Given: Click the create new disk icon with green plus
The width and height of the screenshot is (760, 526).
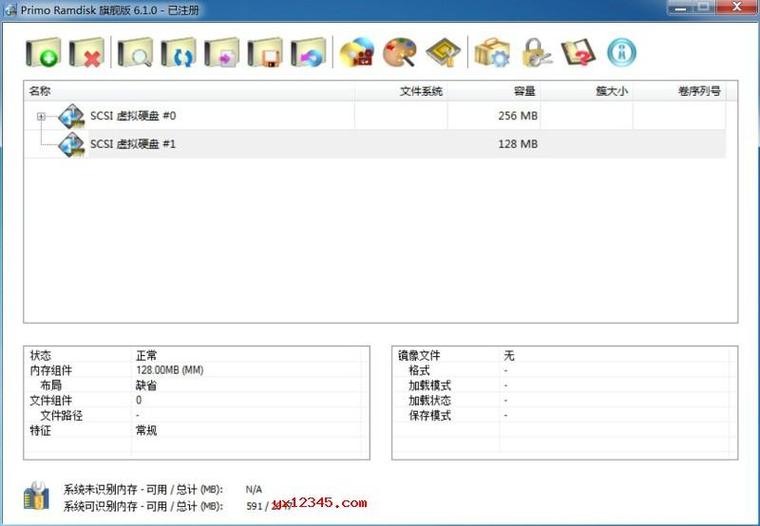Looking at the screenshot, I should 43,52.
